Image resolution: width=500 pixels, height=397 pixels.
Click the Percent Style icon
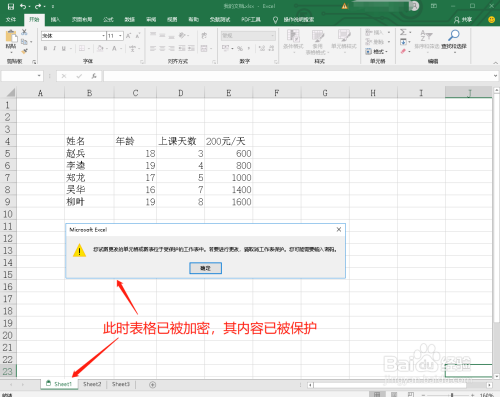click(240, 49)
